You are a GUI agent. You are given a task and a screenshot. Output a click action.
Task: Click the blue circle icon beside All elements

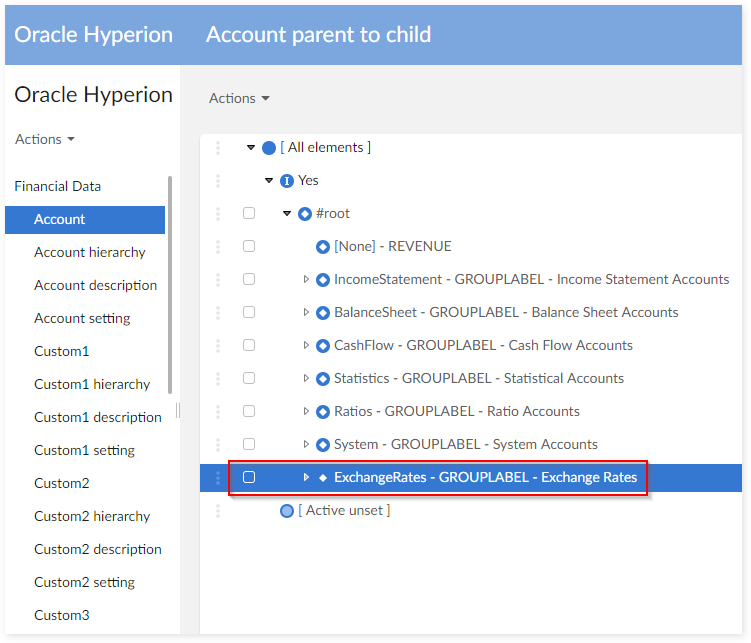[268, 148]
